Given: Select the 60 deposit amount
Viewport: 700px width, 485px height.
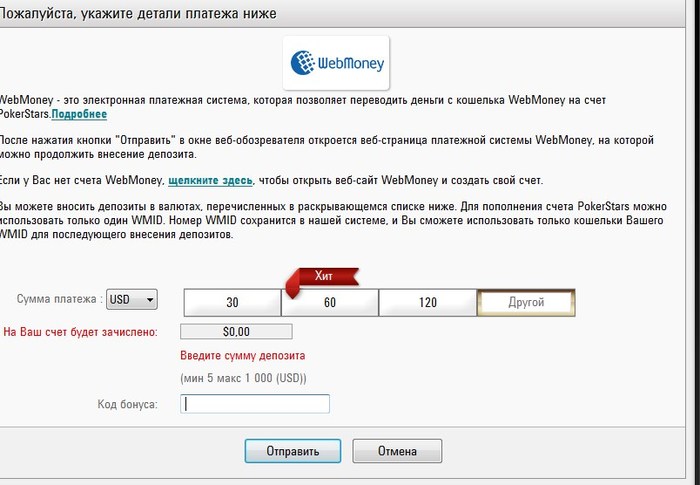Looking at the screenshot, I should [330, 302].
